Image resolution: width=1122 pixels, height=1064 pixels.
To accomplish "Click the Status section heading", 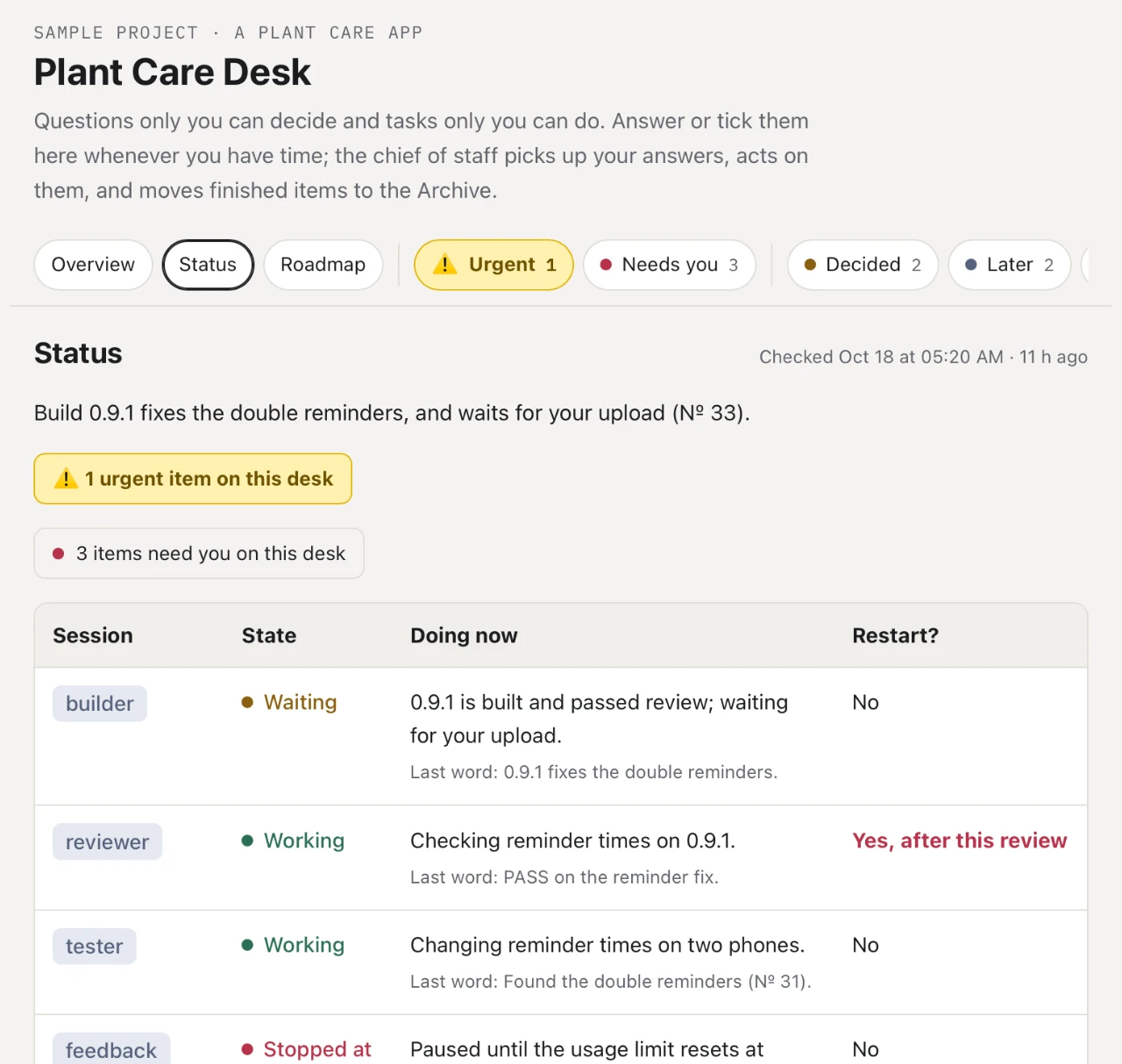I will (x=78, y=353).
